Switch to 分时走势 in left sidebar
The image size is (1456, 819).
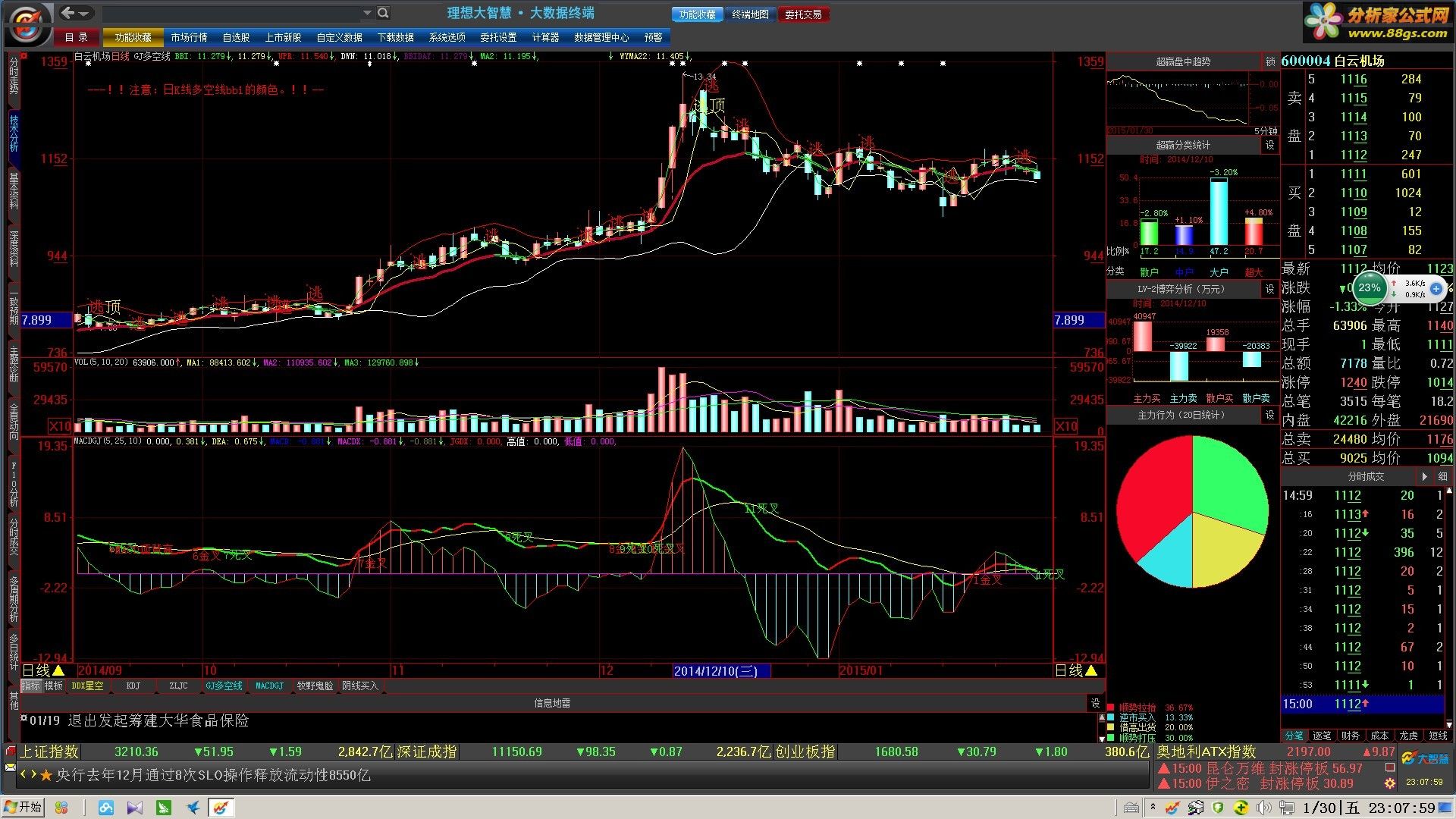[14, 77]
